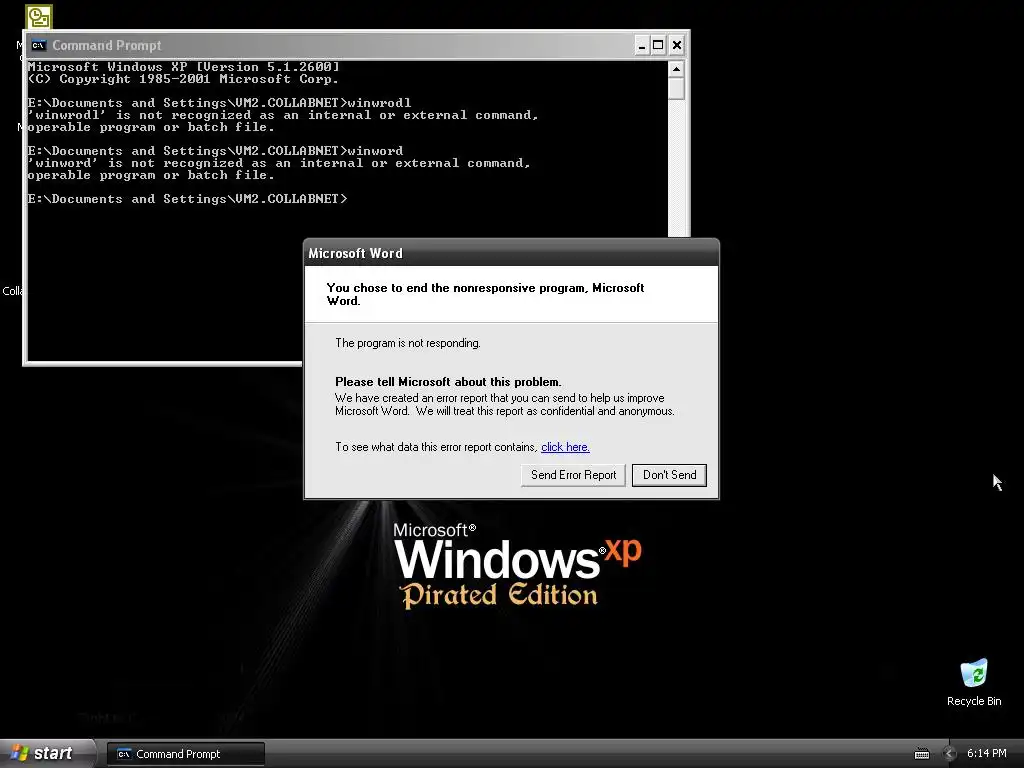The image size is (1024, 768).
Task: Click the 6:14 PM clock
Action: [x=986, y=754]
